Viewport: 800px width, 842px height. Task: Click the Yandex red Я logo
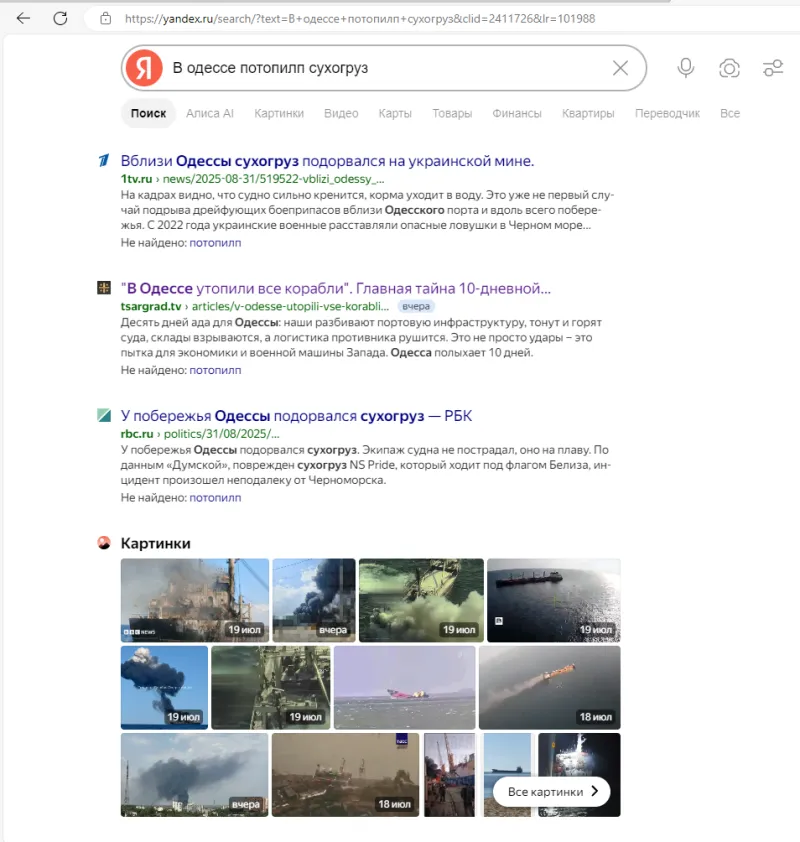click(x=144, y=68)
